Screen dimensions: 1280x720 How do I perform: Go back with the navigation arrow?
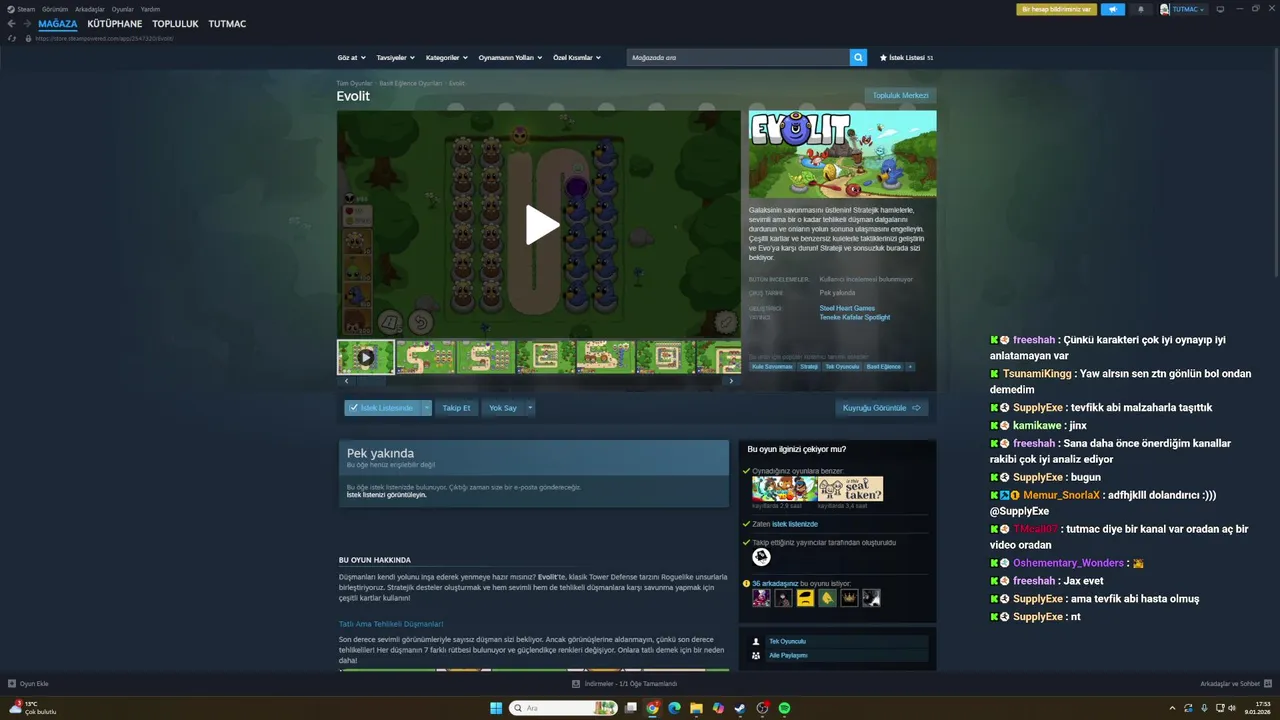[x=12, y=23]
